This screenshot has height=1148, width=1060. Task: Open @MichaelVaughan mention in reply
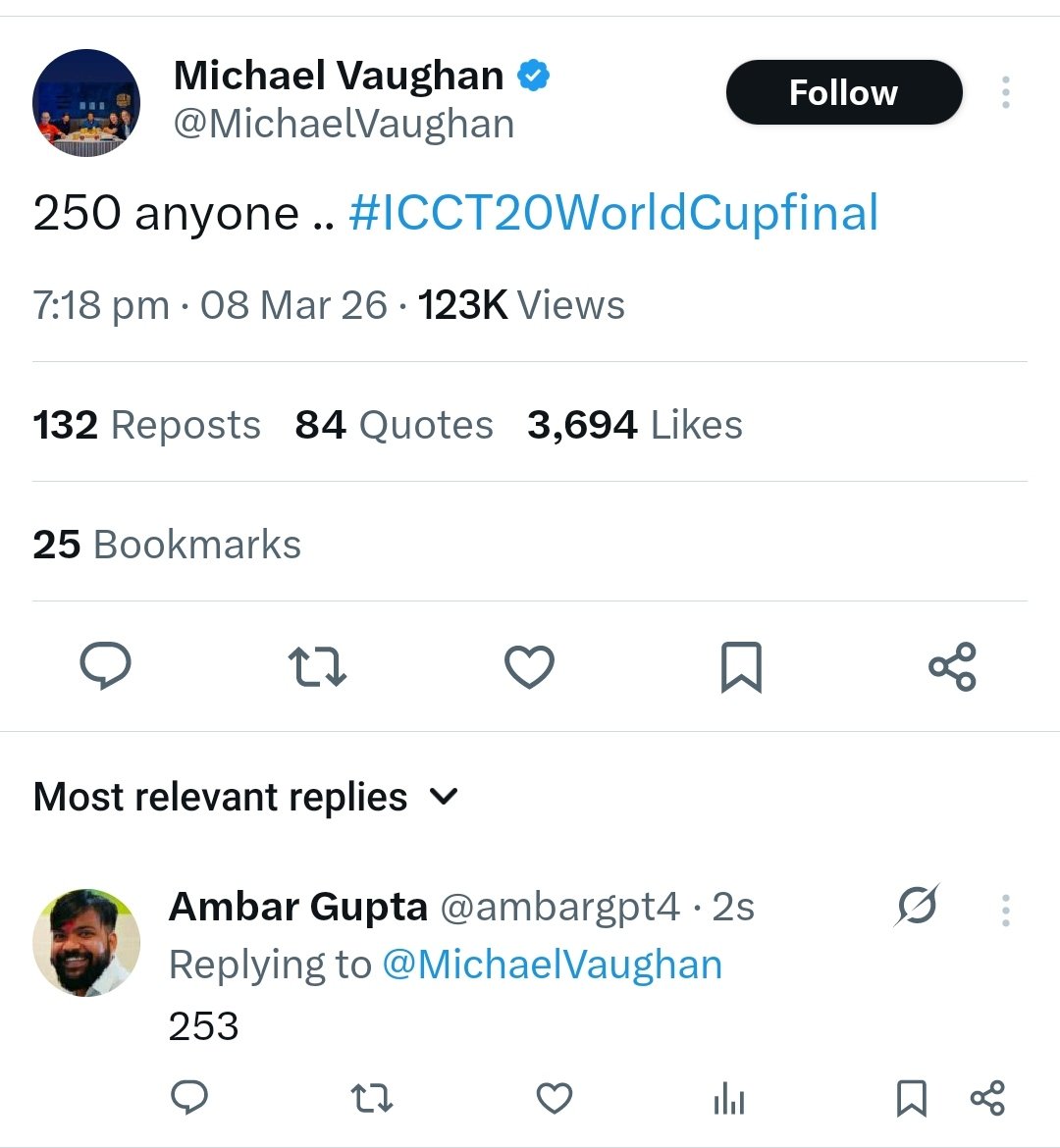click(552, 965)
